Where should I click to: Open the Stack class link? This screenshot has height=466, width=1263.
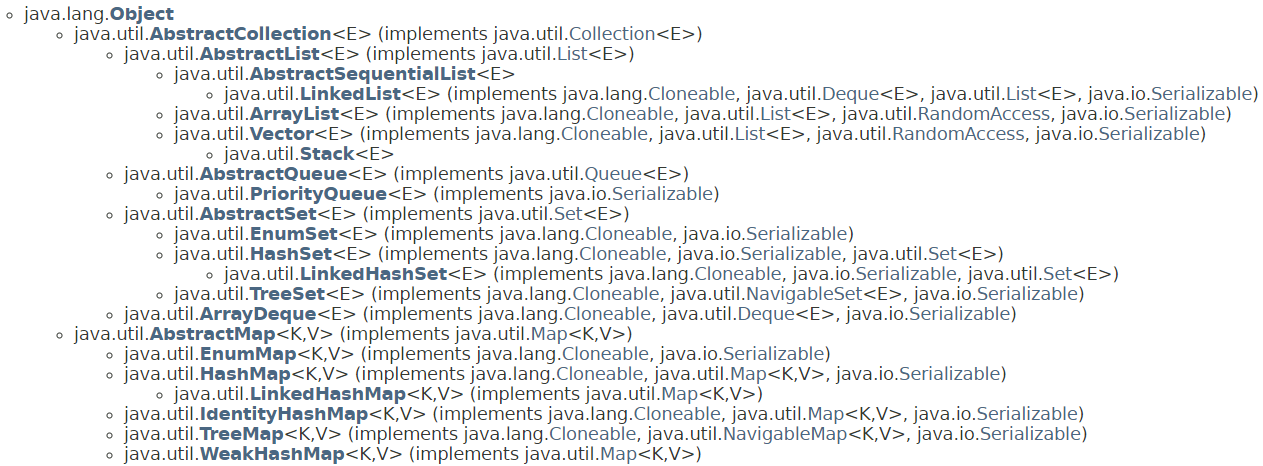(327, 154)
